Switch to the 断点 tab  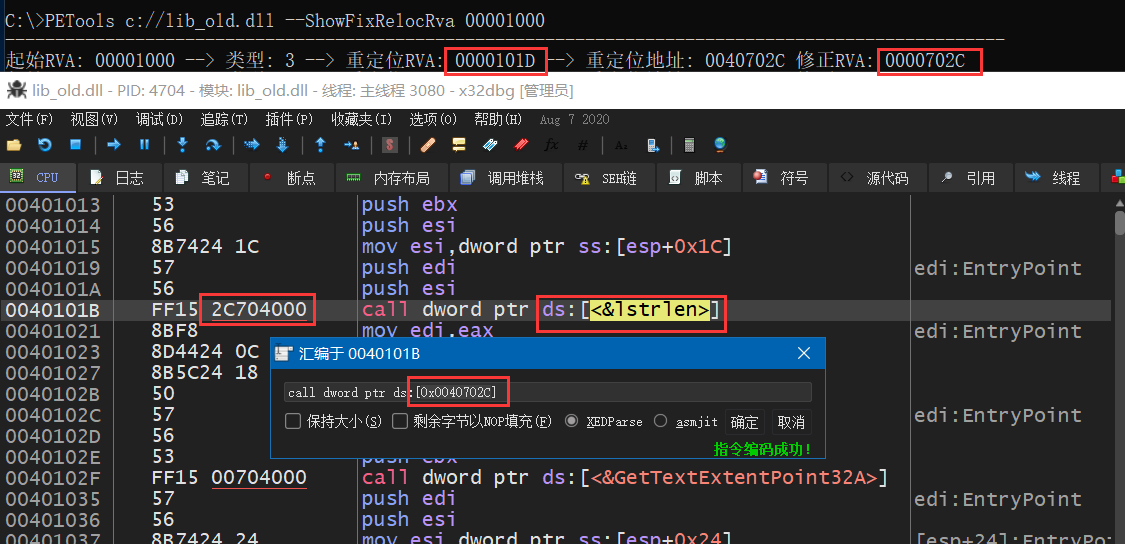point(291,178)
